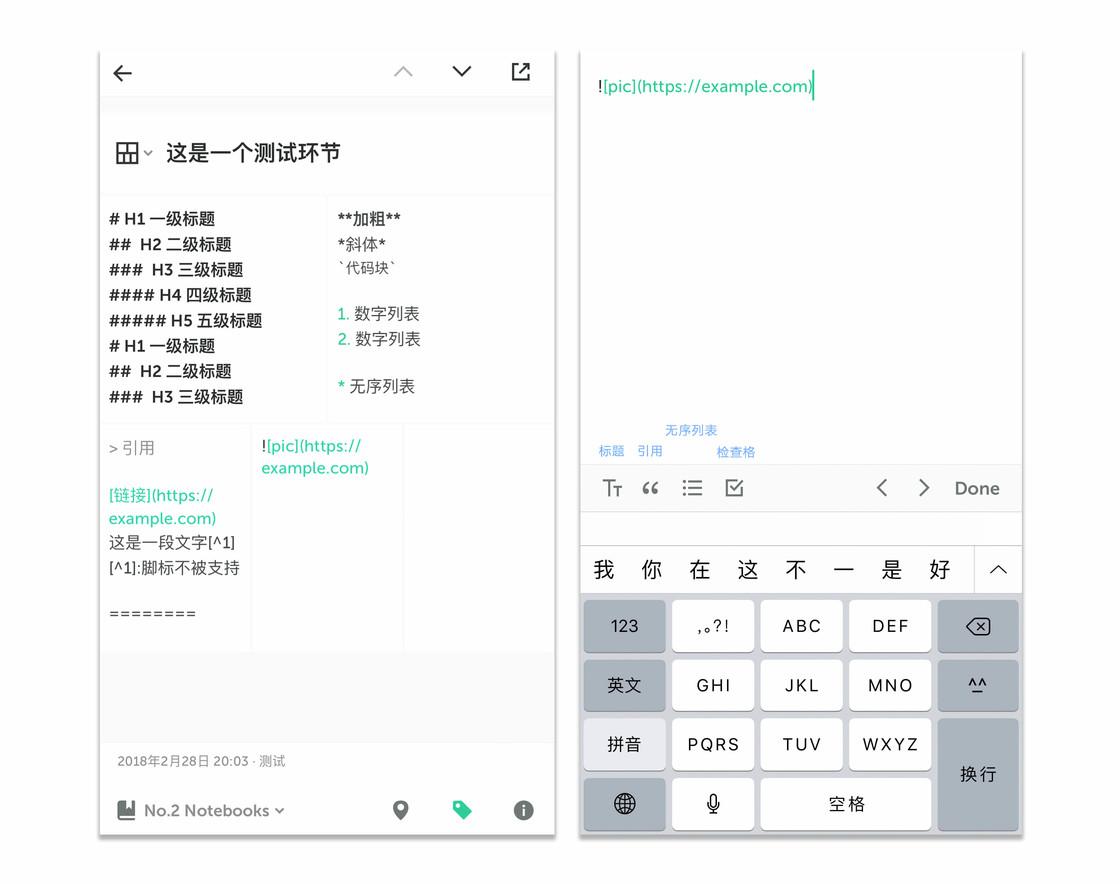Viewport: 1120px width, 884px height.
Task: Go to next item with down chevron
Action: pos(462,71)
